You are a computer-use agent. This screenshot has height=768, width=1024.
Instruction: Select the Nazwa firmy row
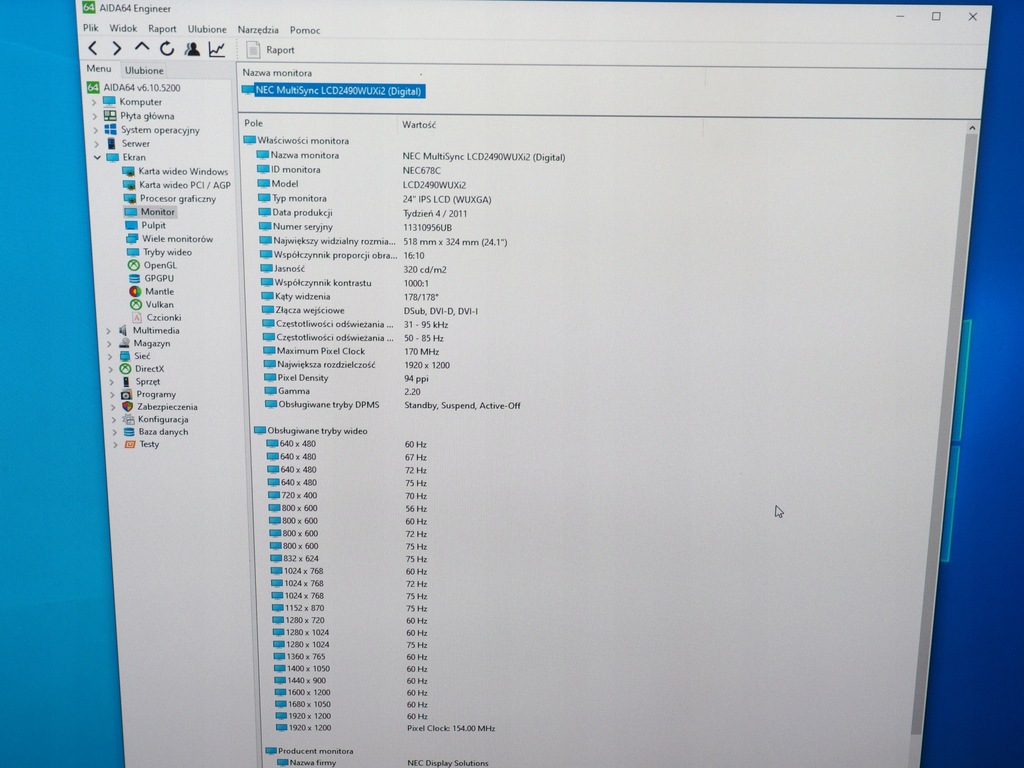click(383, 762)
